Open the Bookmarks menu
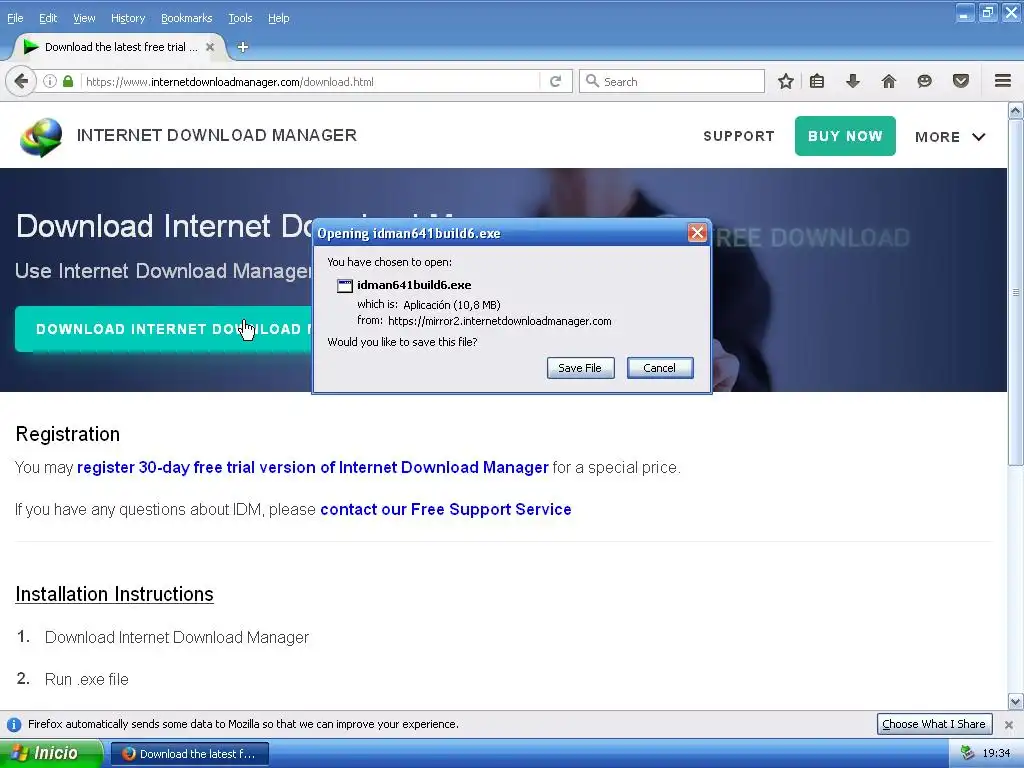This screenshot has height=768, width=1024. [187, 18]
